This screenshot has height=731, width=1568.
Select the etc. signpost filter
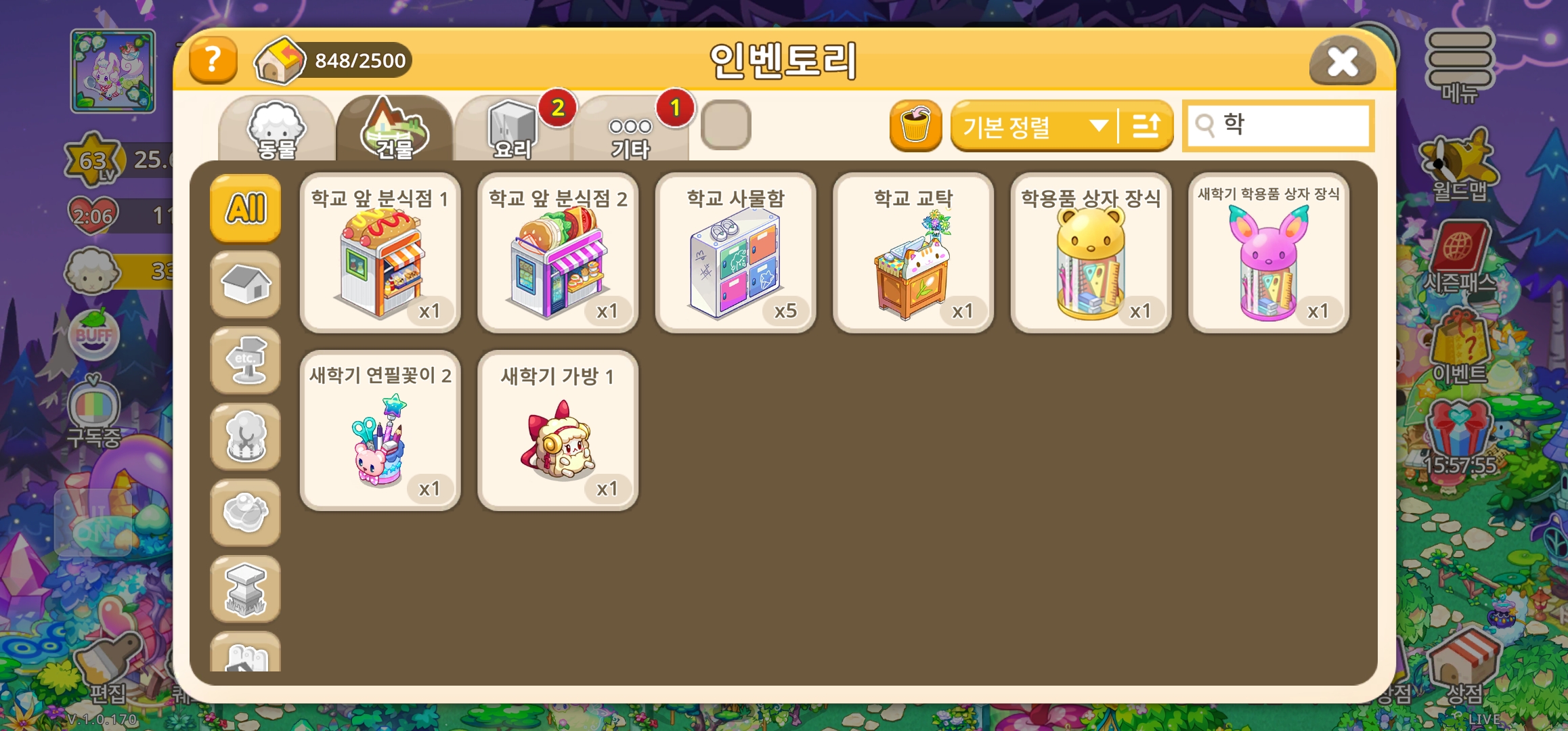(245, 361)
